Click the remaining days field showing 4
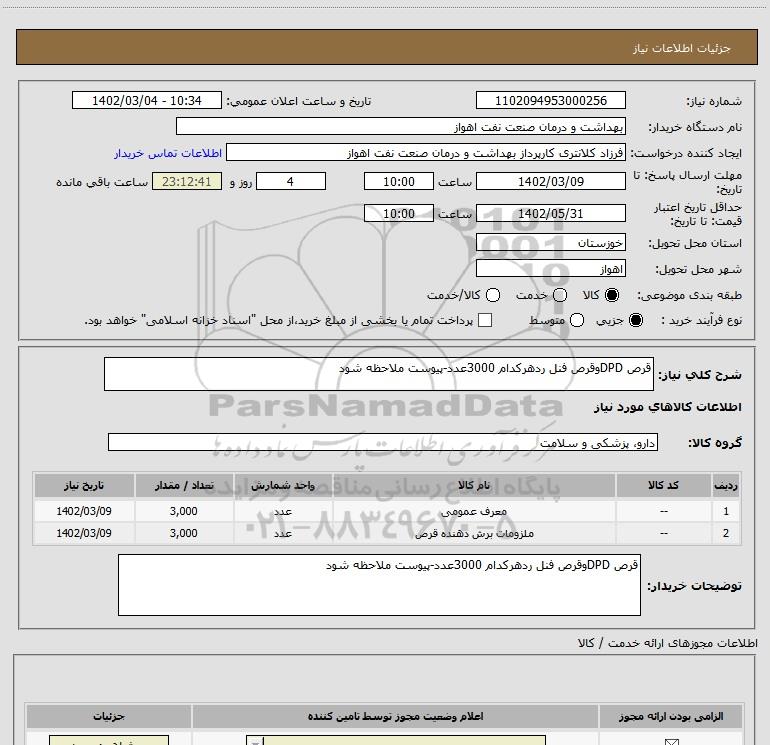The height and width of the screenshot is (745, 770). 291,182
